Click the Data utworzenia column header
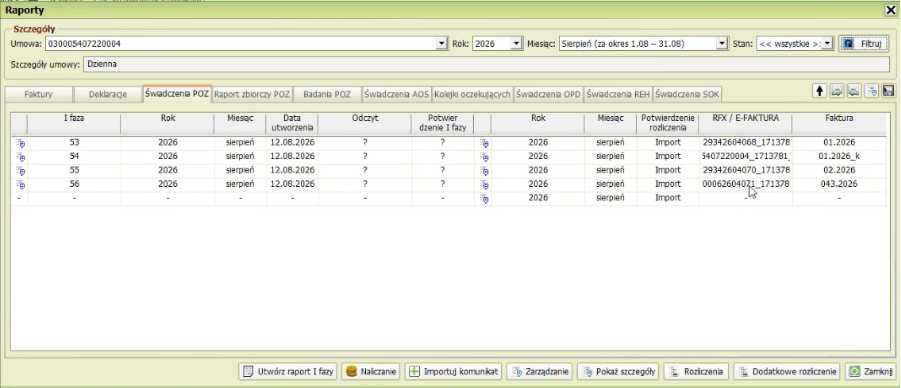901x388 pixels. (x=292, y=123)
